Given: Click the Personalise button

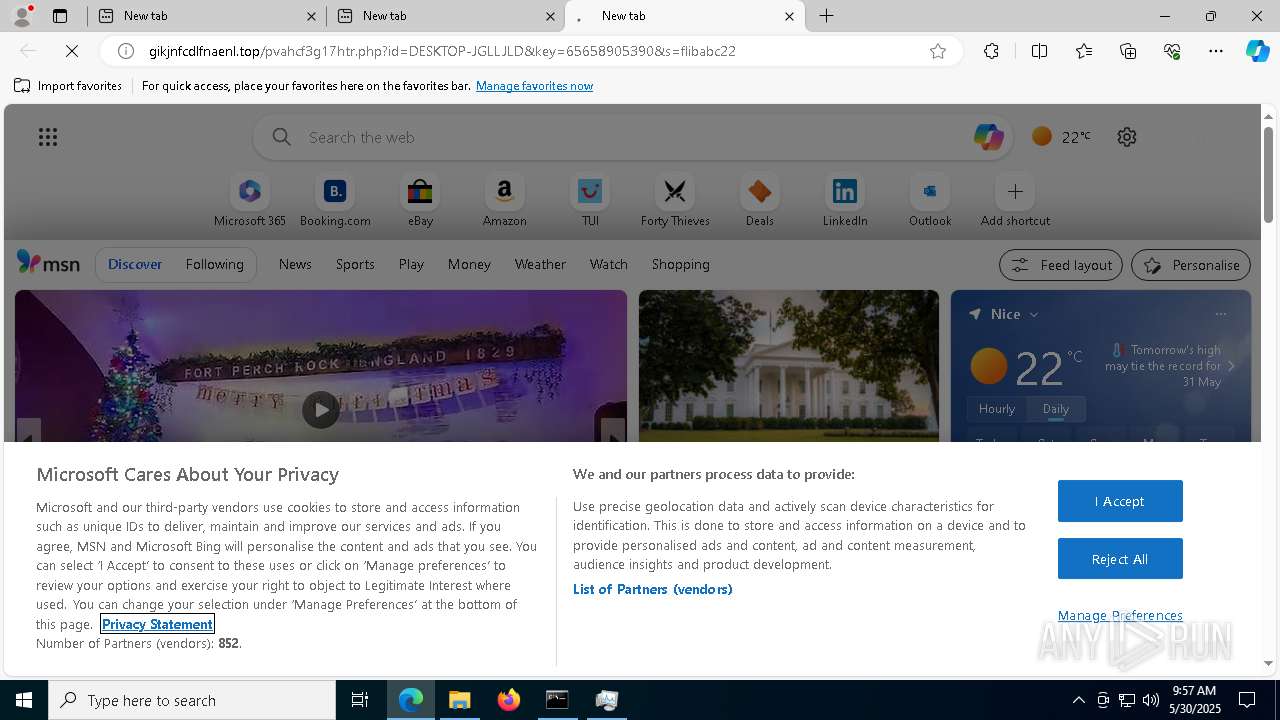Looking at the screenshot, I should click(x=1191, y=265).
